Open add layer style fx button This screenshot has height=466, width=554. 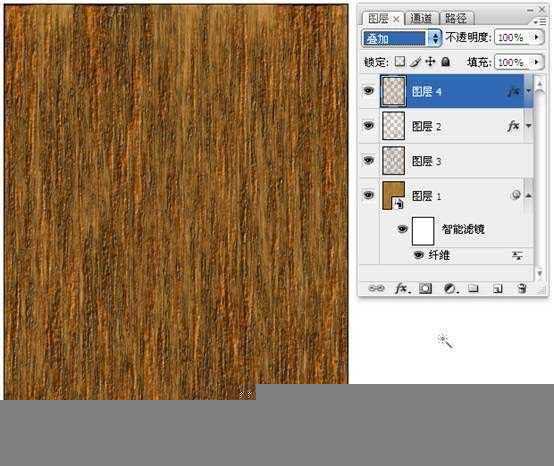click(402, 288)
